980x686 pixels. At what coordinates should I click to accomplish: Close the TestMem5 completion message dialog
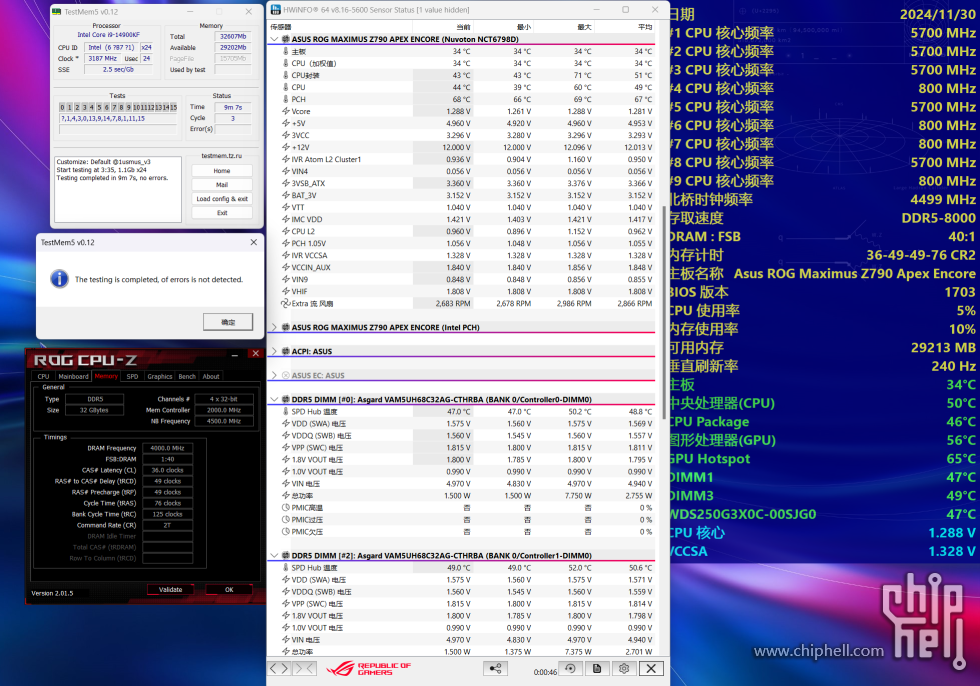[253, 242]
